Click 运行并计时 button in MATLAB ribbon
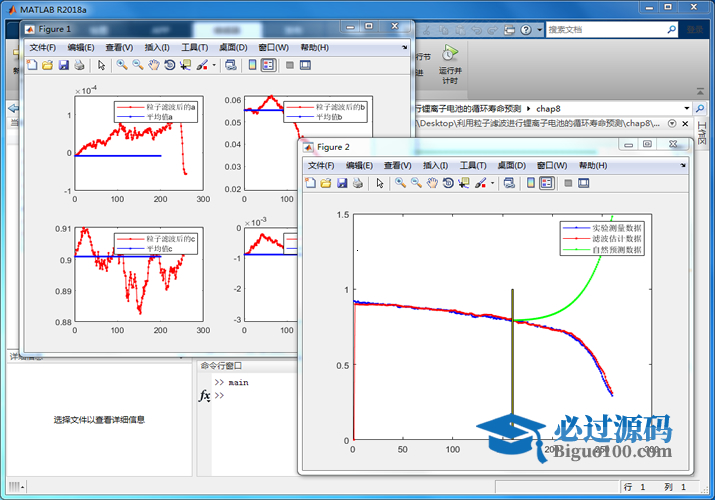Viewport: 715px width, 500px height. [450, 65]
